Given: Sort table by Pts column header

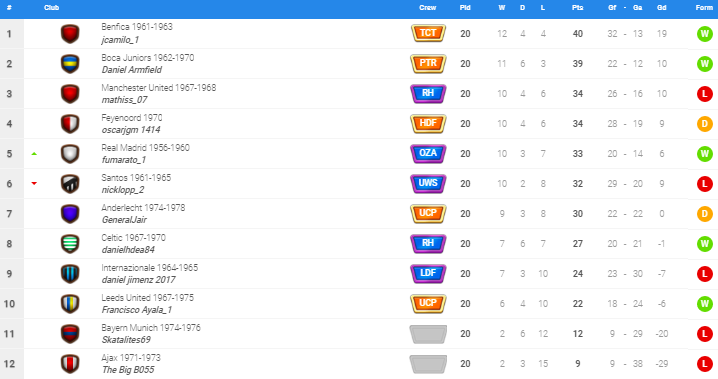Looking at the screenshot, I should pos(577,8).
